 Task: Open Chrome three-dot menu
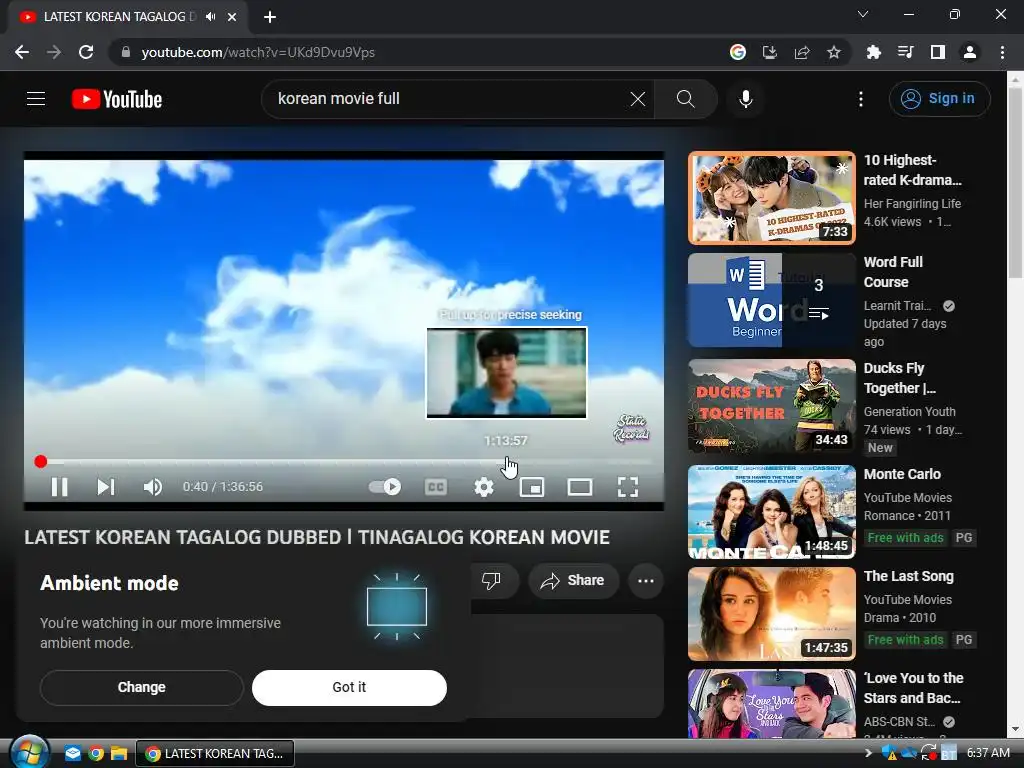(1002, 52)
